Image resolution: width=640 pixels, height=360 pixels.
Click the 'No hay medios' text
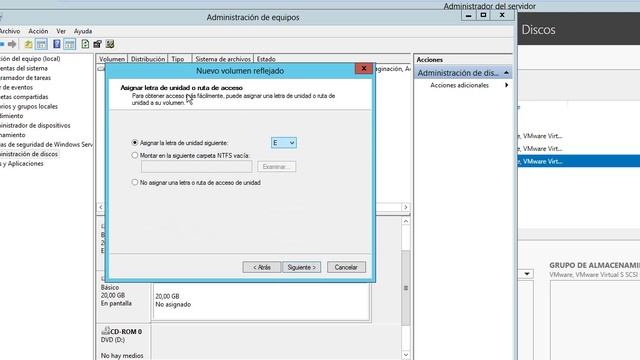coord(122,356)
